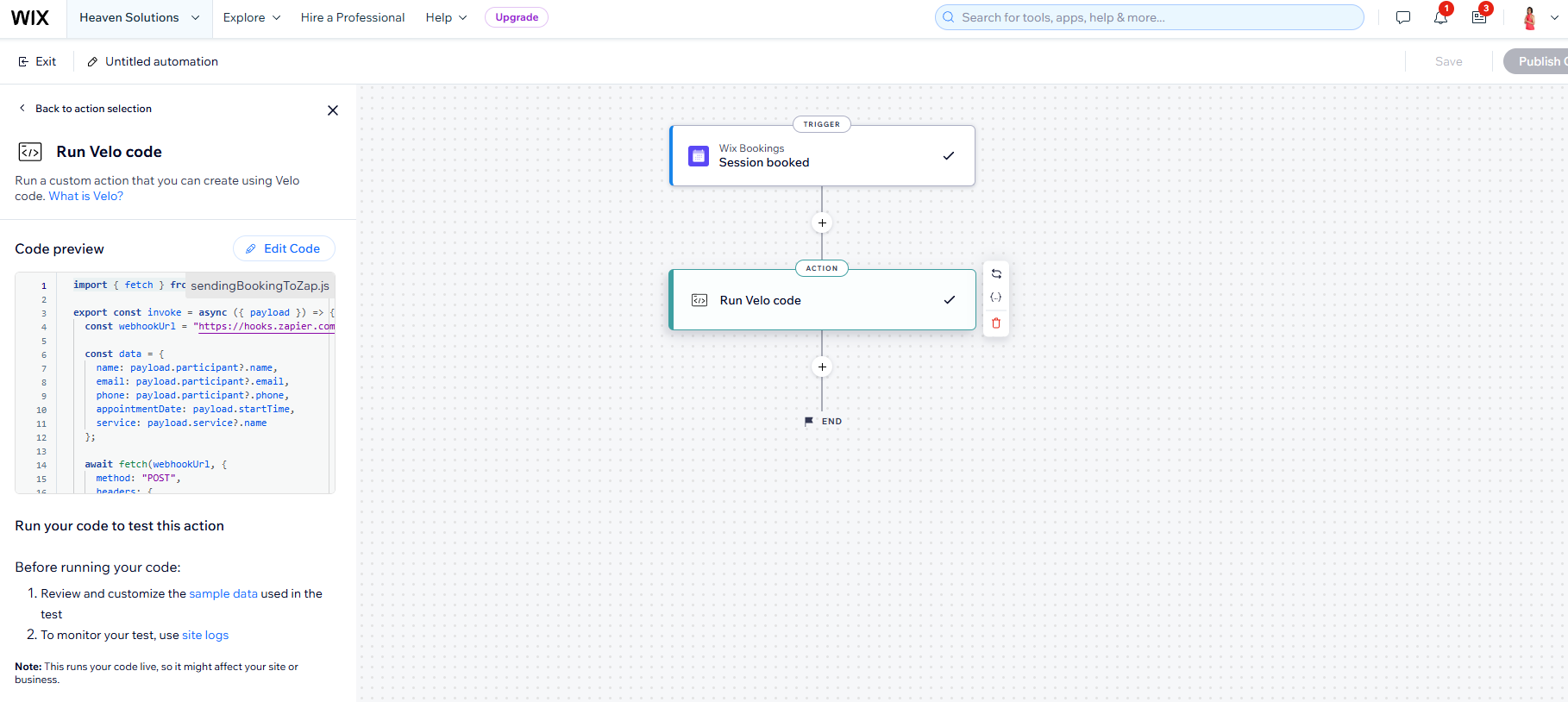Click Hire a Professional

coord(353,17)
